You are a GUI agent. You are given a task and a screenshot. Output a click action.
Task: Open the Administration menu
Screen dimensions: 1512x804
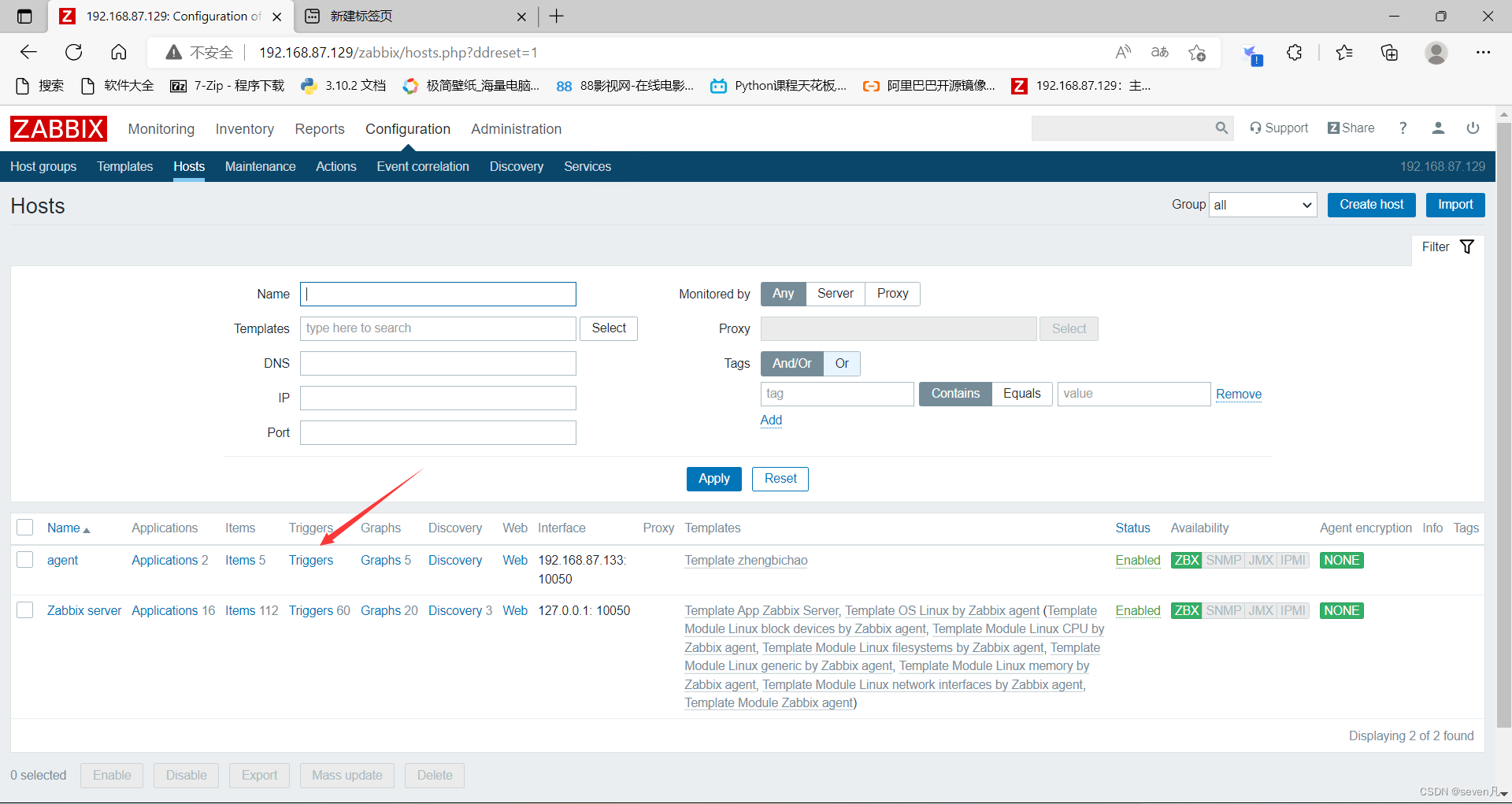click(x=517, y=129)
